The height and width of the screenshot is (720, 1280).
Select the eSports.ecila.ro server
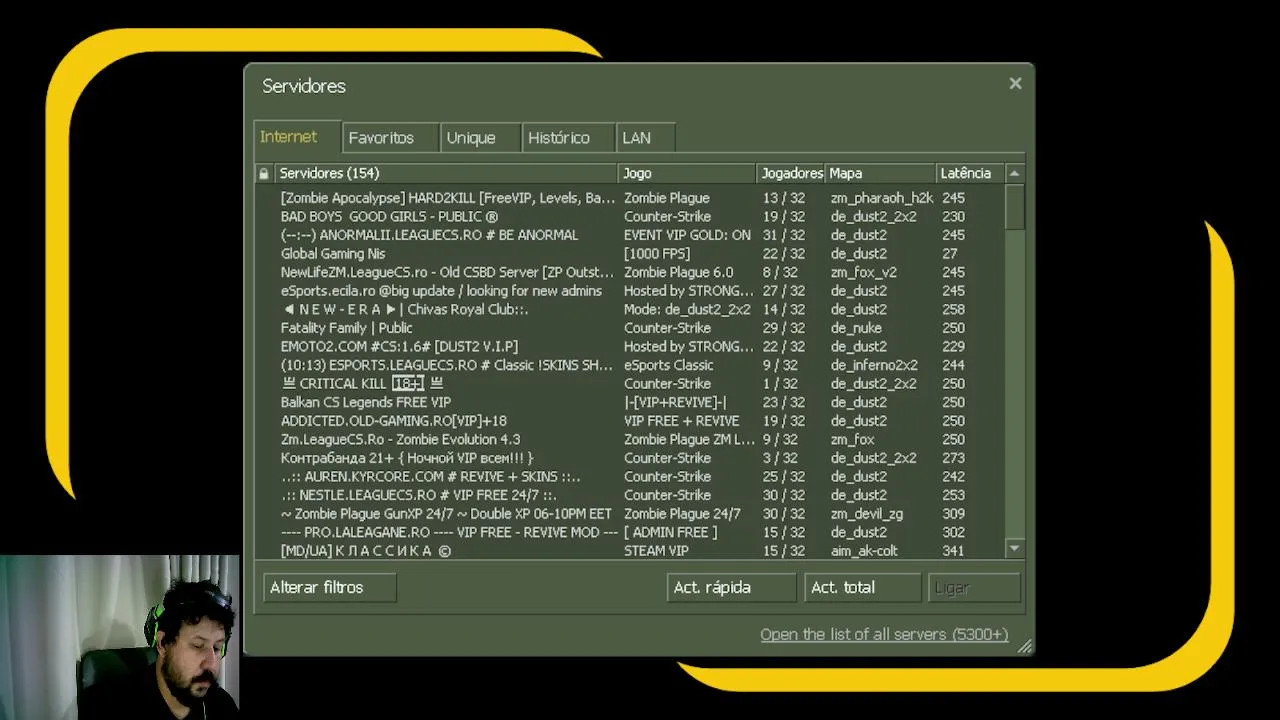coord(630,290)
